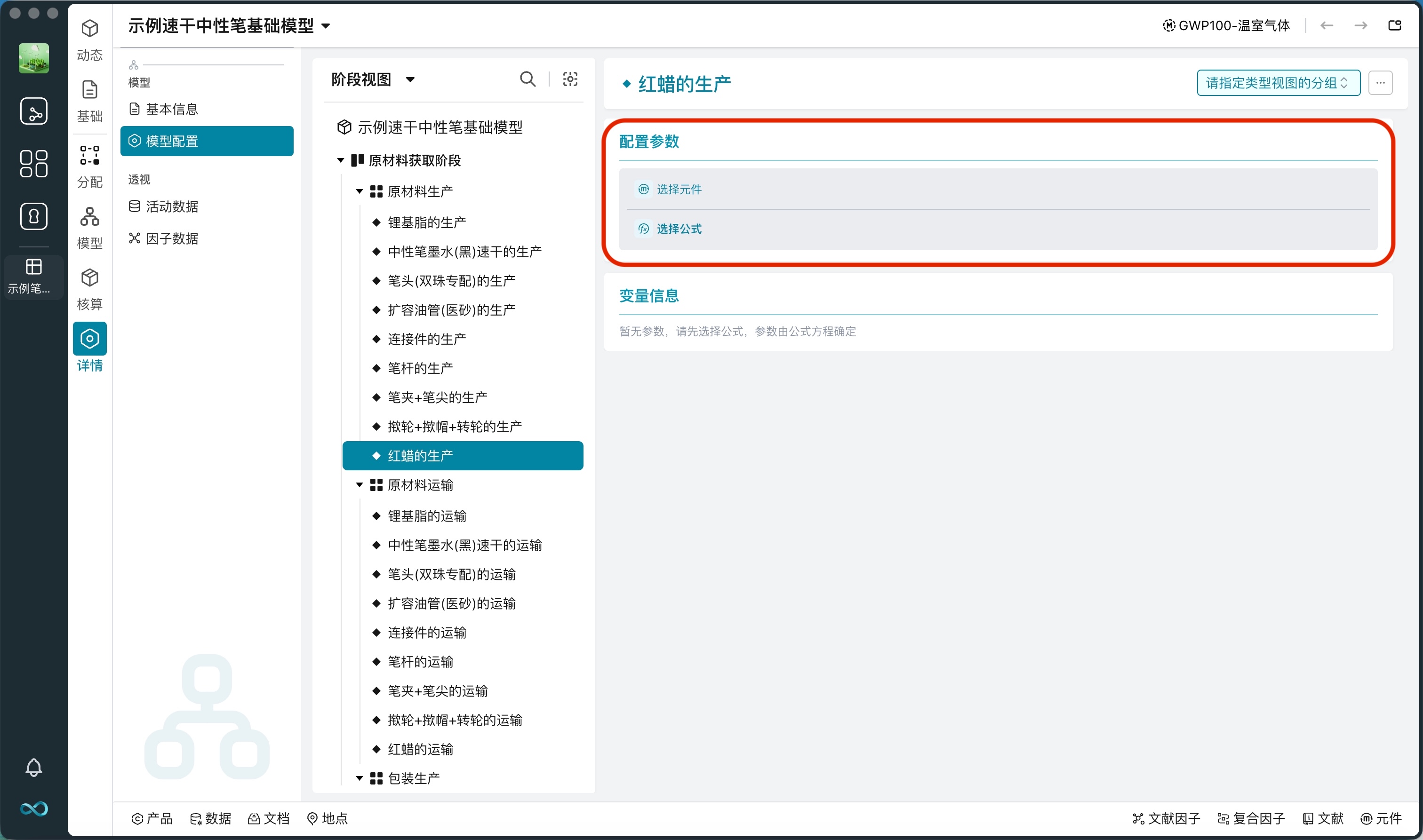Viewport: 1423px width, 840px height.
Task: Collapse the 原材料运输 tree node
Action: [359, 484]
